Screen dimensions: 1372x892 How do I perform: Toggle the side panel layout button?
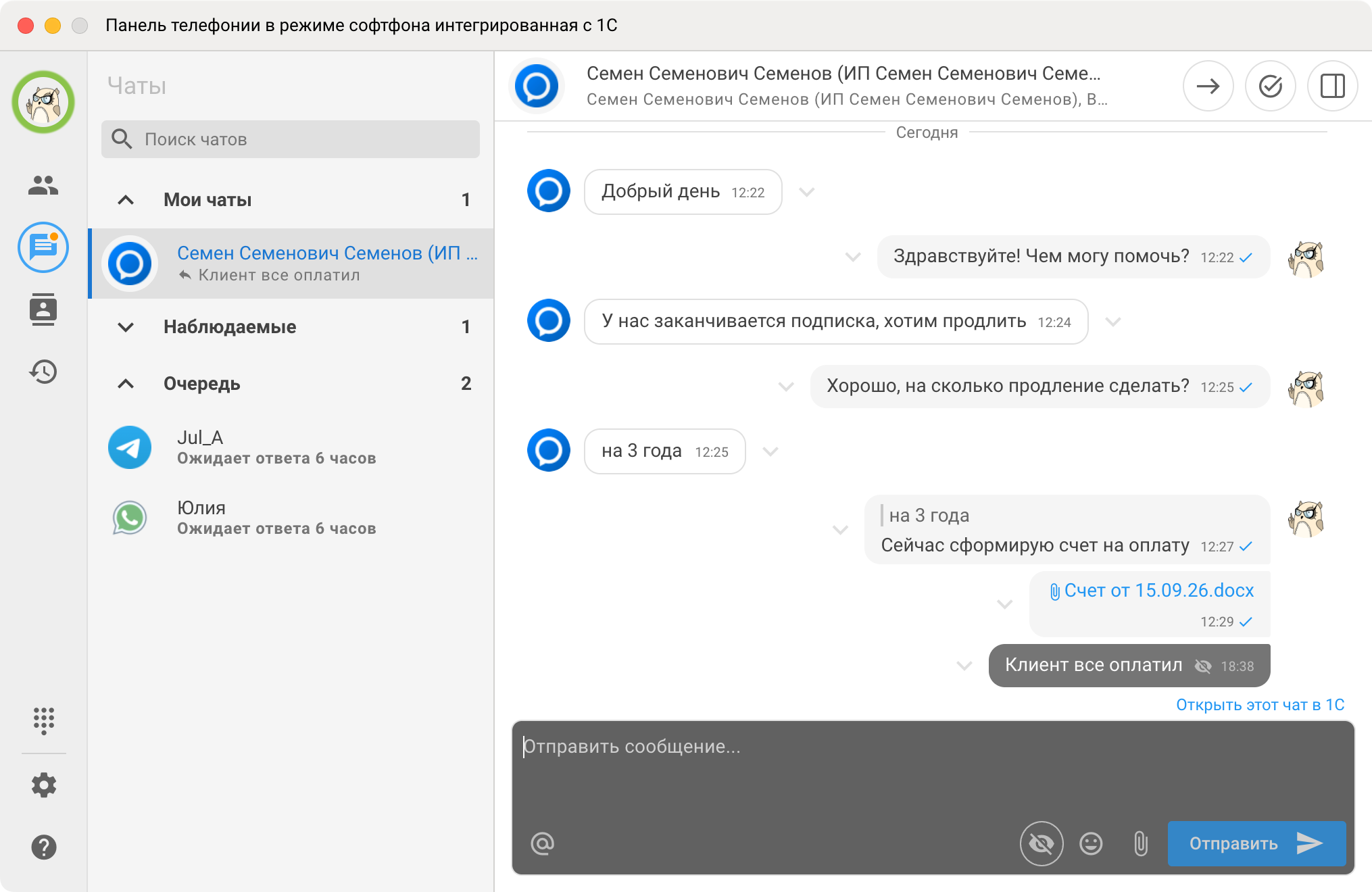tap(1332, 86)
